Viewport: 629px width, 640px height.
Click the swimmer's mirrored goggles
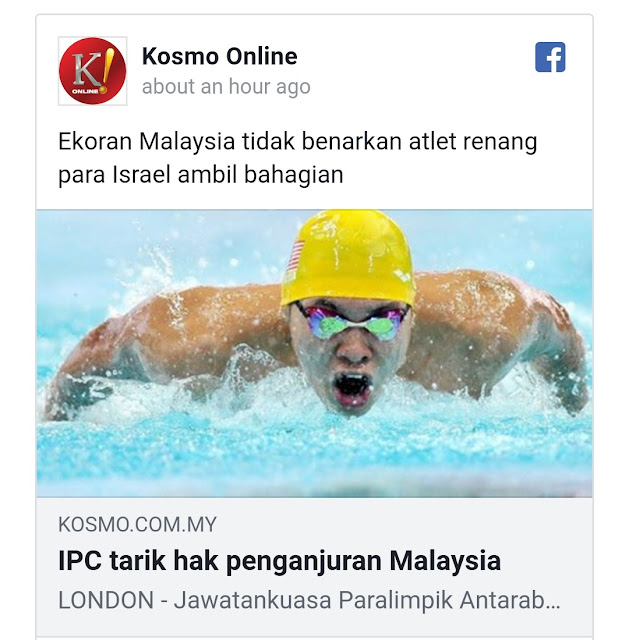point(352,324)
